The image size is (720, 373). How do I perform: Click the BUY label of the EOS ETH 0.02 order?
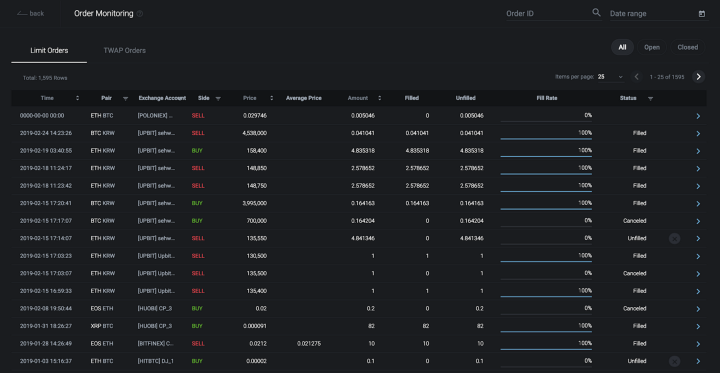197,309
